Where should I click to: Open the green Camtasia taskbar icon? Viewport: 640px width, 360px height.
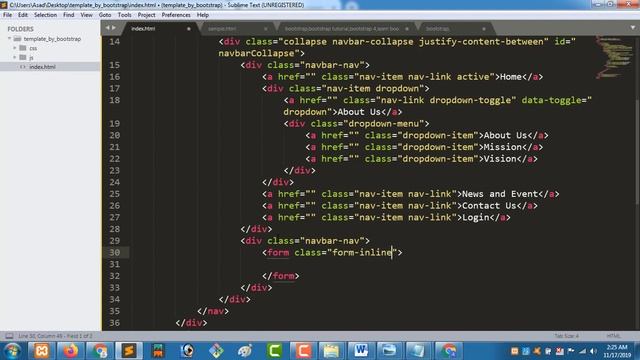[x=275, y=351]
